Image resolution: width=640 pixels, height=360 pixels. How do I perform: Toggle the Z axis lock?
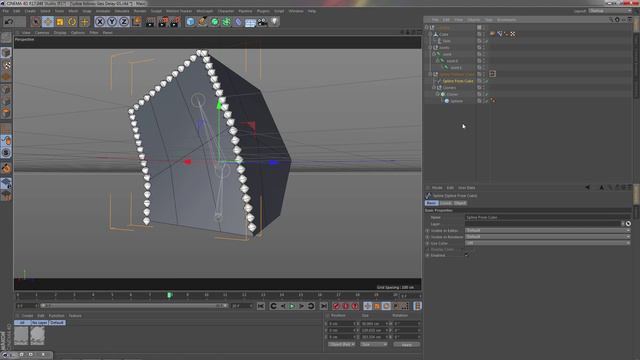pos(124,22)
